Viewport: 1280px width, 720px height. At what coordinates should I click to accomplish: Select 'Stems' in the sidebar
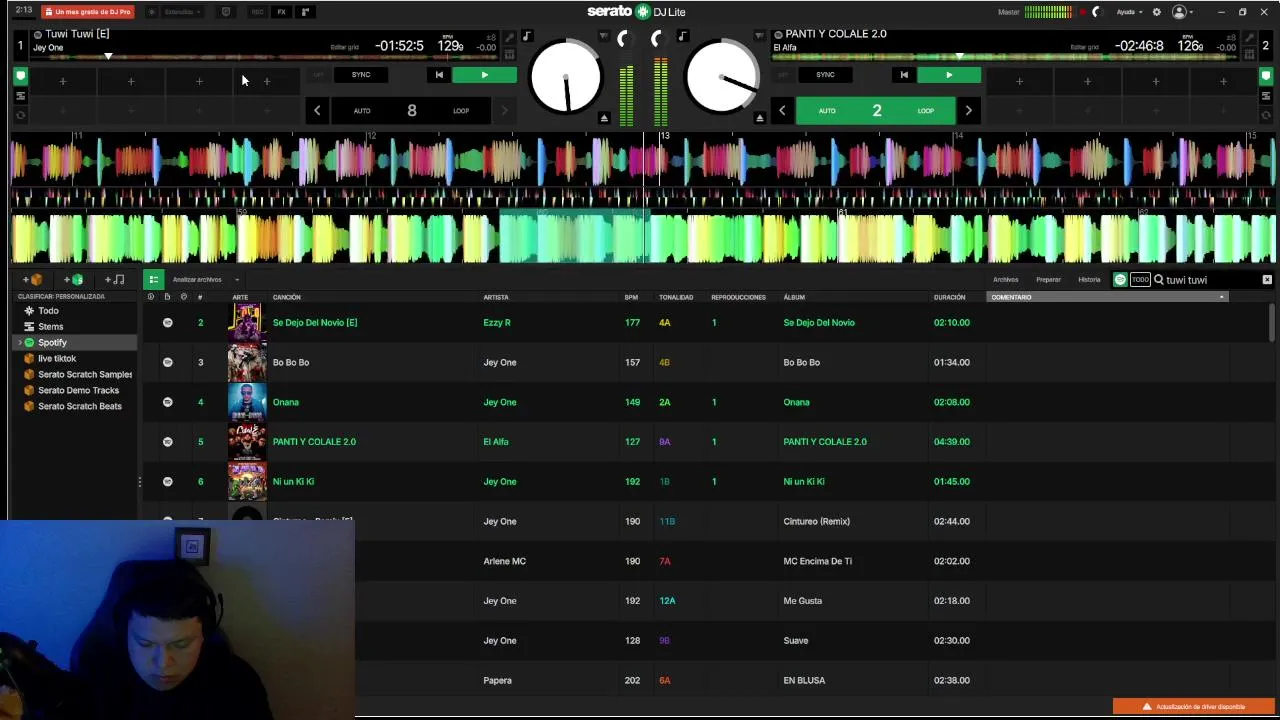coord(50,327)
